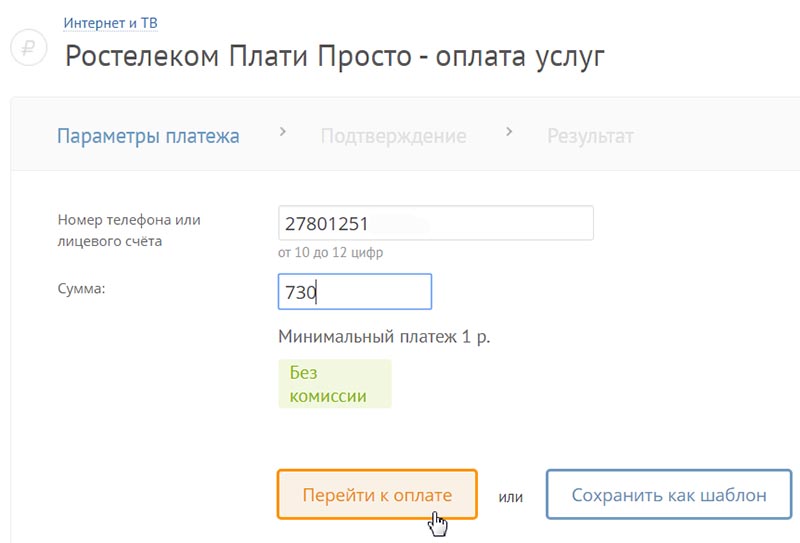
Task: Click the ruble icon near the heading
Action: [29, 47]
